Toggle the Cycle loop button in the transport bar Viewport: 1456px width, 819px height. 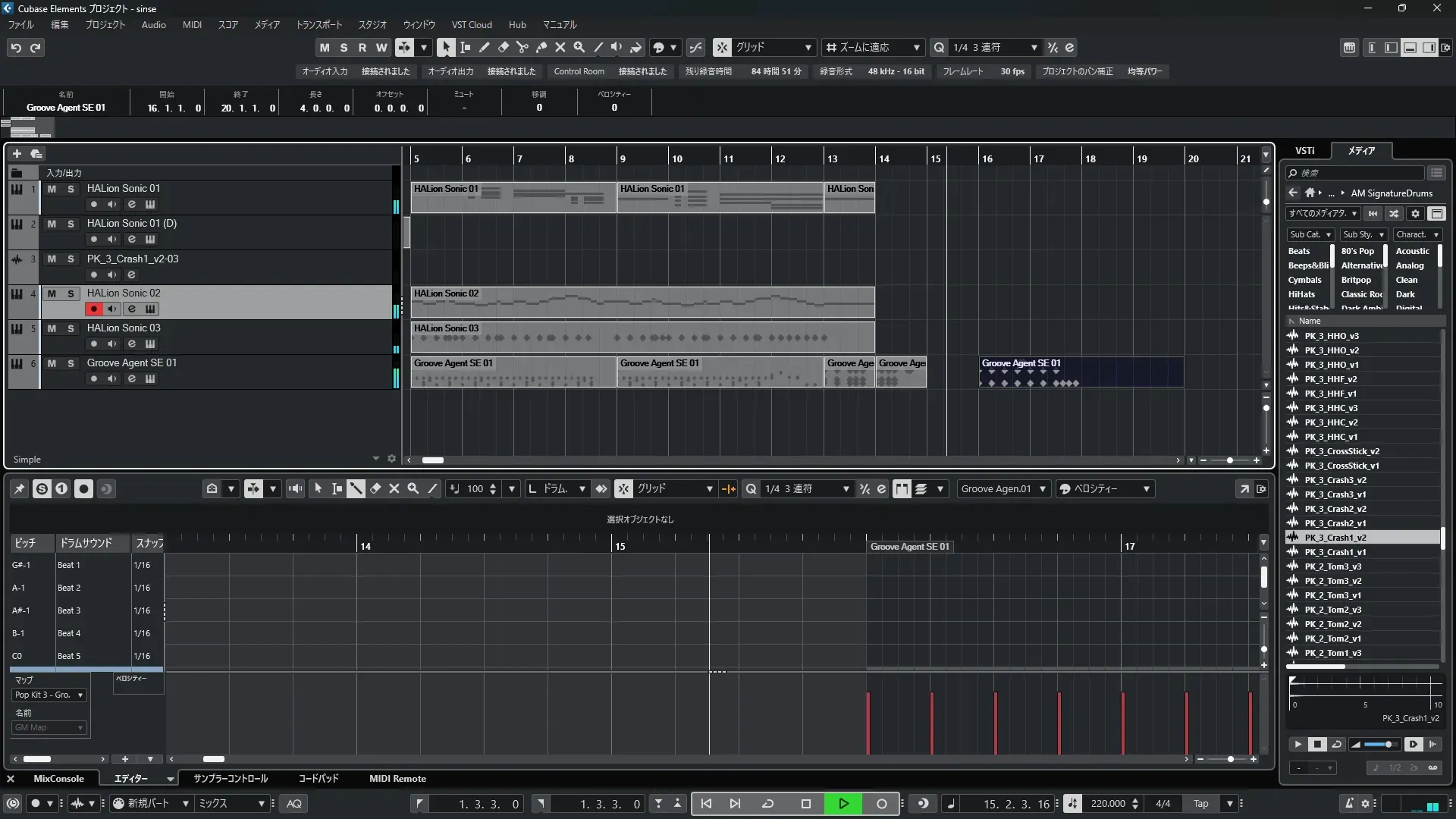pyautogui.click(x=767, y=804)
